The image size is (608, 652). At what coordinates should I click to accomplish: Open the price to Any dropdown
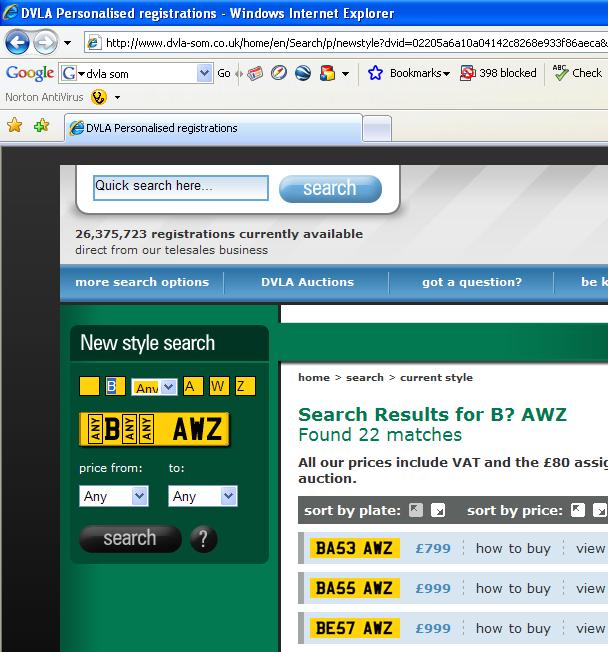(203, 496)
